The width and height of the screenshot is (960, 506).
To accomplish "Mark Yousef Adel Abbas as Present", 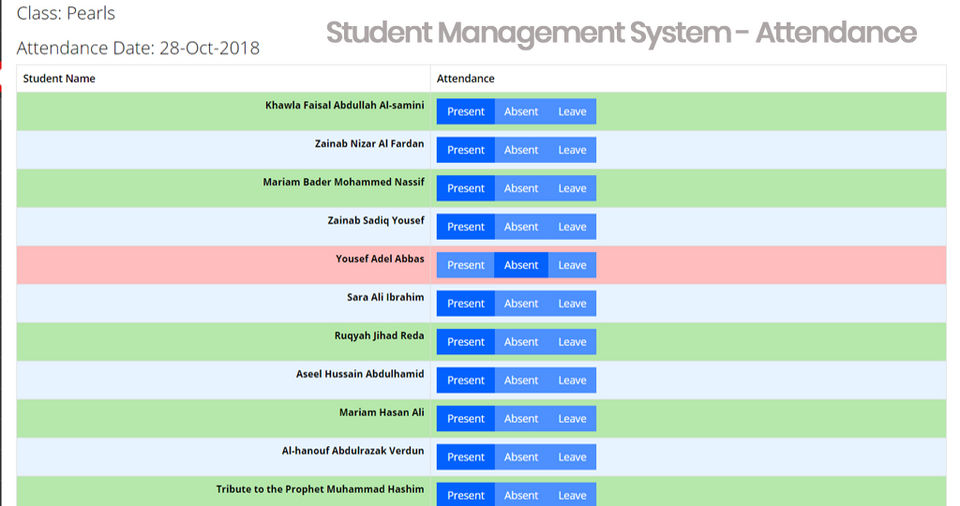I will [x=465, y=265].
